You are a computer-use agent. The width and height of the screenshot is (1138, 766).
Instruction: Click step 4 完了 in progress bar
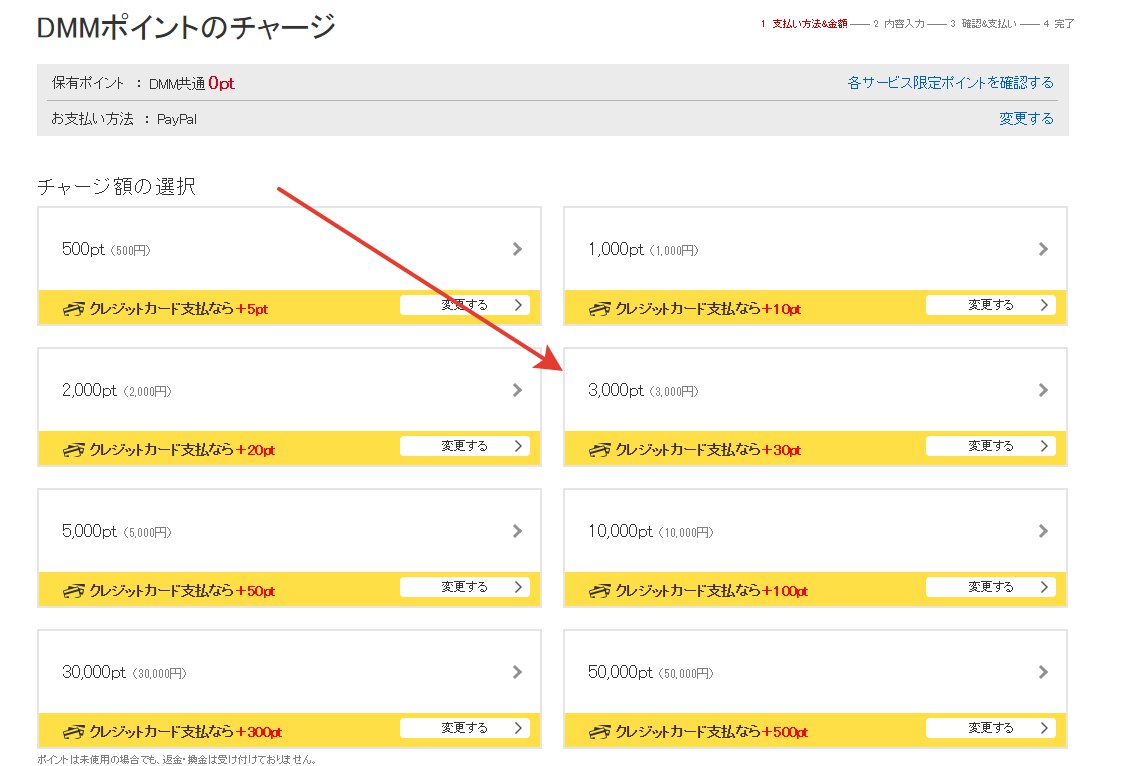coord(1059,24)
